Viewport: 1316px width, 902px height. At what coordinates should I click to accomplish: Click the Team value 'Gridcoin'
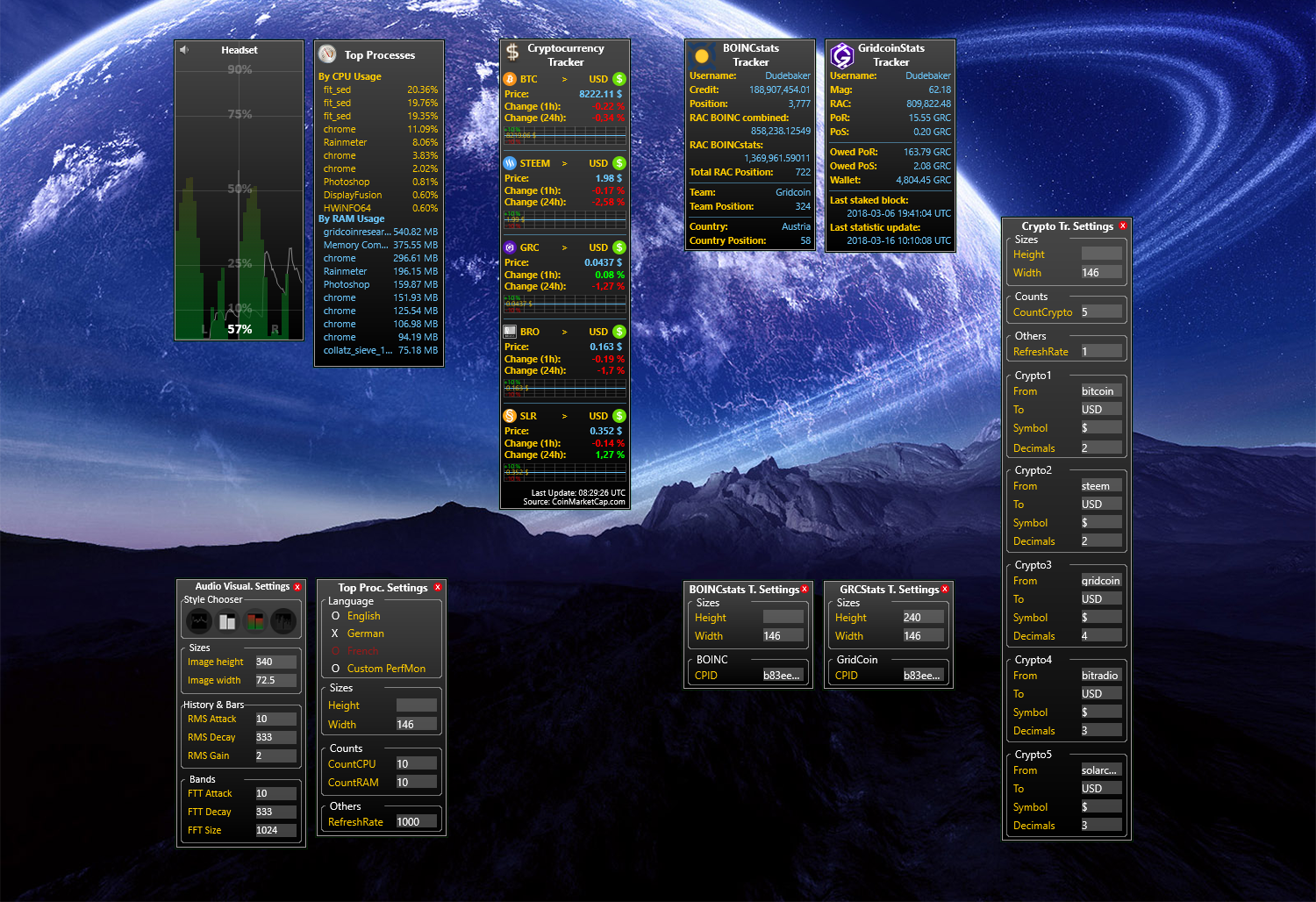pos(793,192)
